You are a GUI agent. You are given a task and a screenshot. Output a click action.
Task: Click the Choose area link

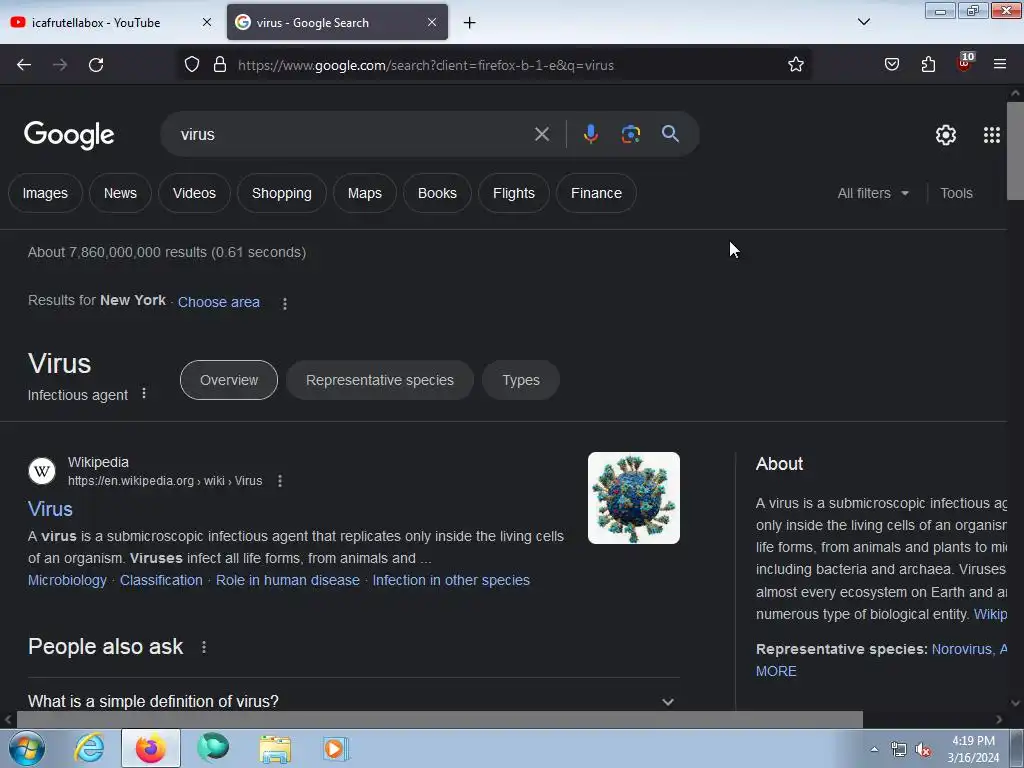click(219, 302)
